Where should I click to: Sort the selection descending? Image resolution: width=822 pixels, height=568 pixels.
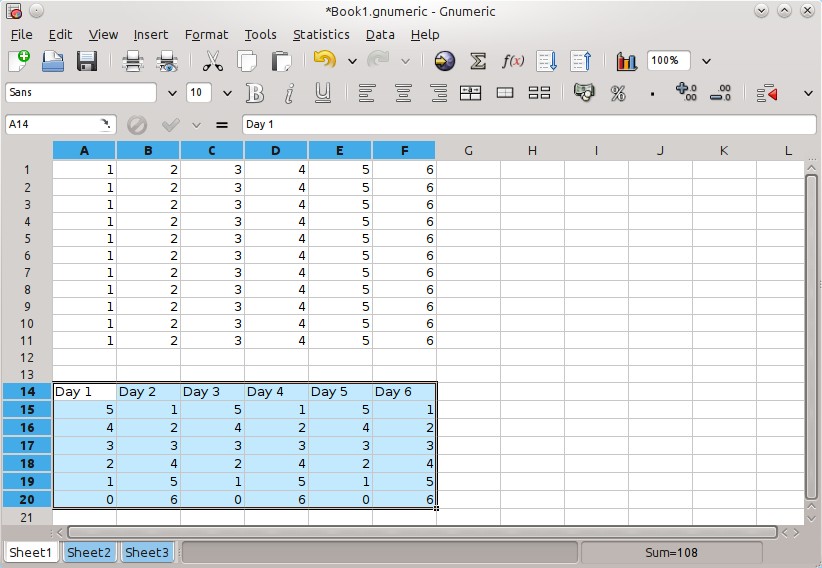(581, 61)
